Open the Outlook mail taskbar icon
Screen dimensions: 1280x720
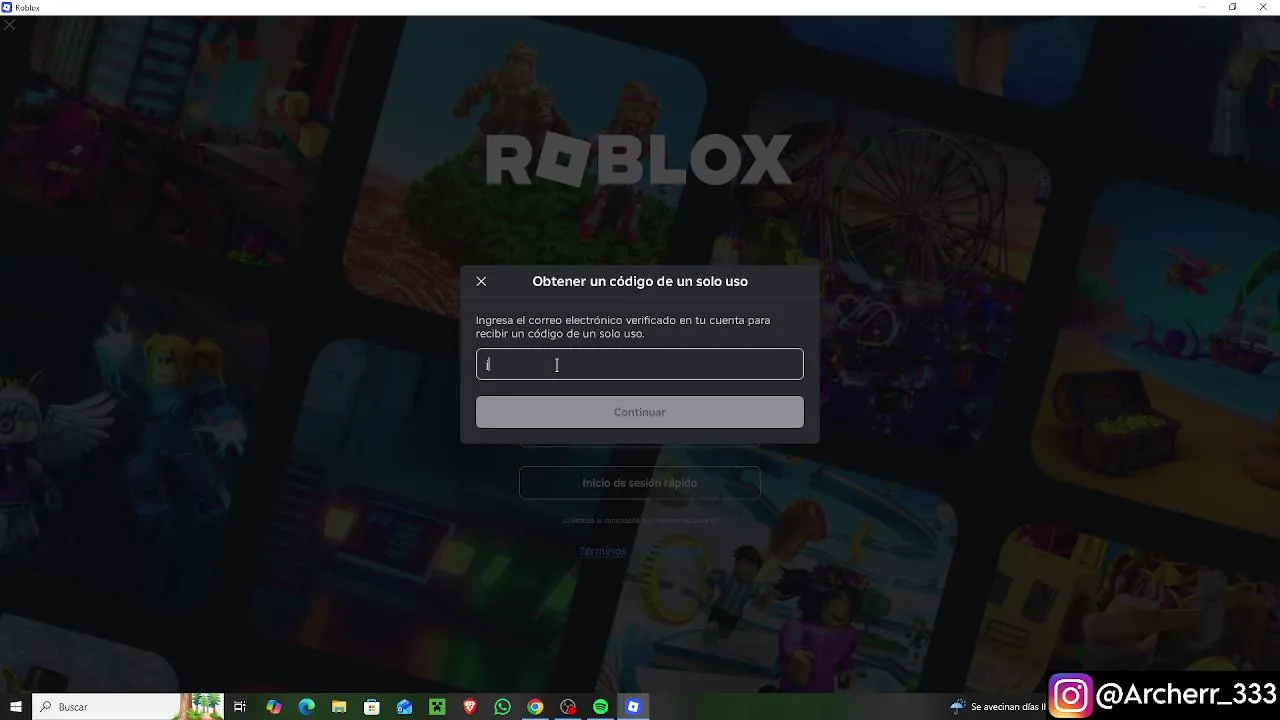405,707
